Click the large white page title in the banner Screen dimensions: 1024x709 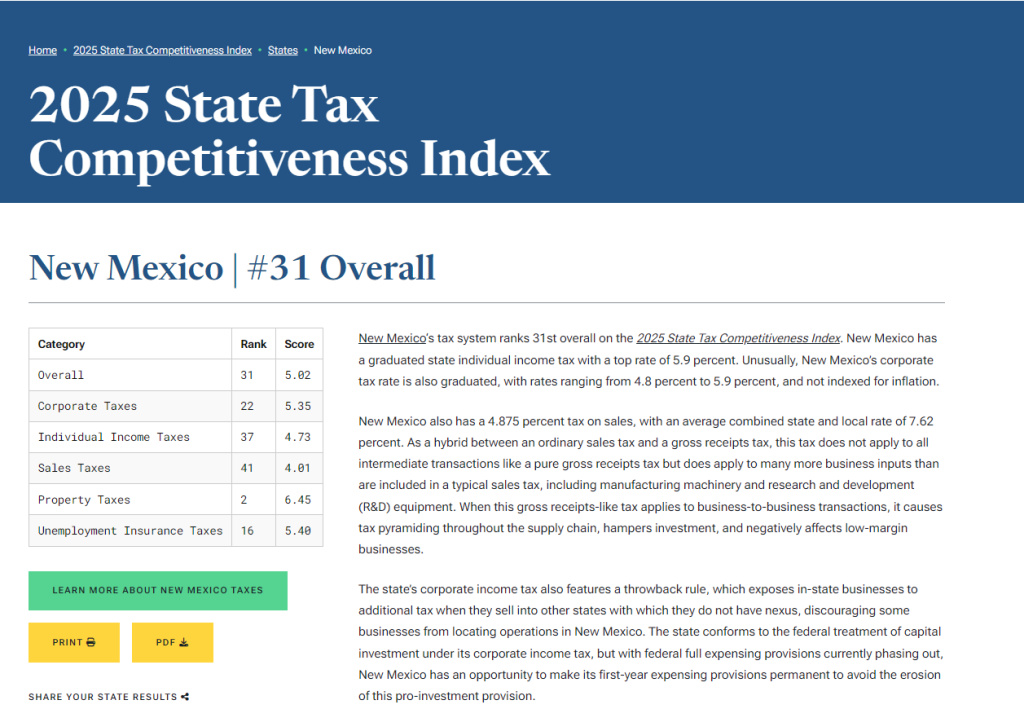click(290, 132)
